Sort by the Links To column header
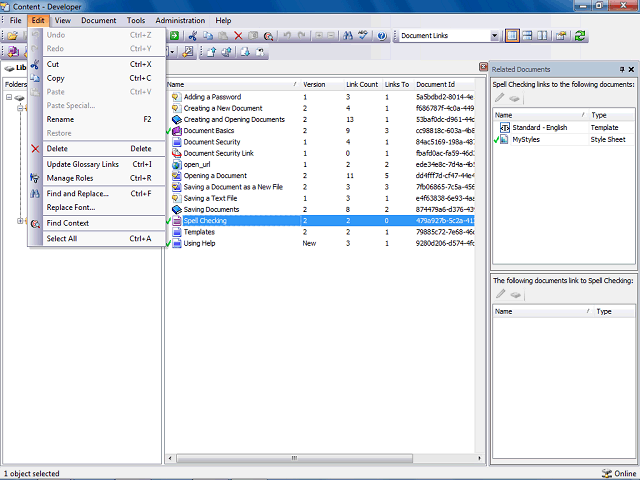The height and width of the screenshot is (480, 640). click(x=397, y=84)
